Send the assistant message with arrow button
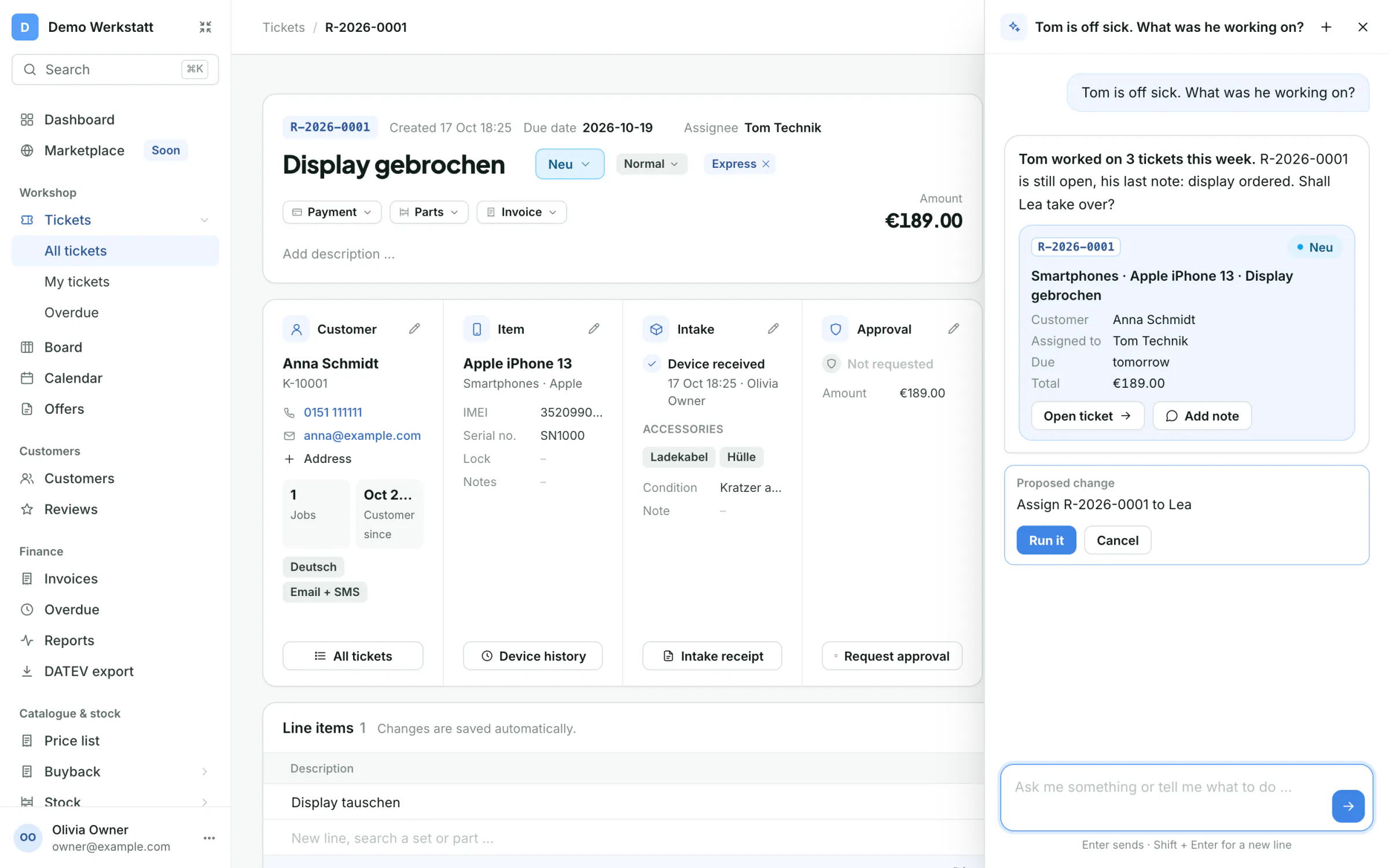Screen dimensions: 1389x868 (1348, 806)
